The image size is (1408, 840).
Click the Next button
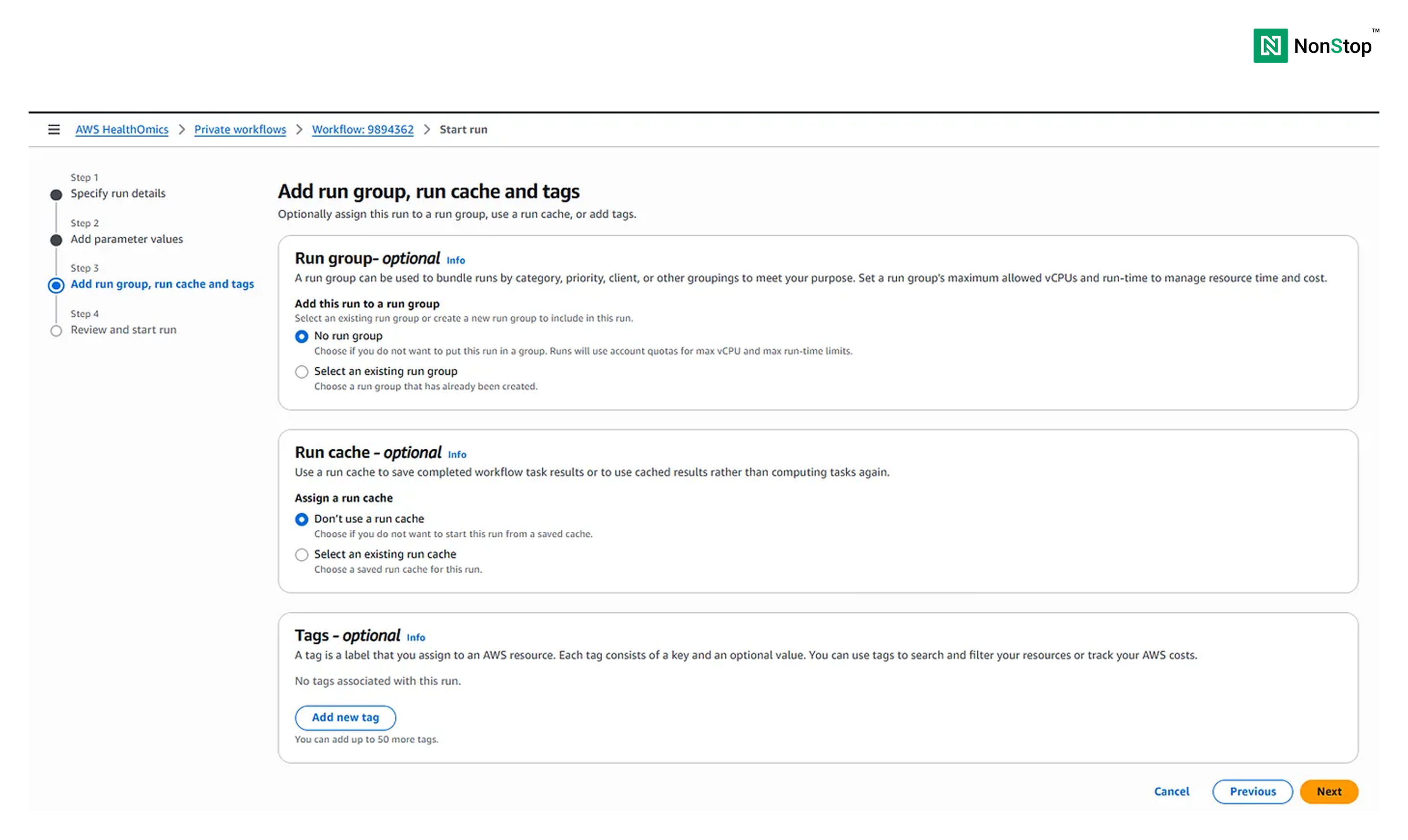click(x=1328, y=791)
